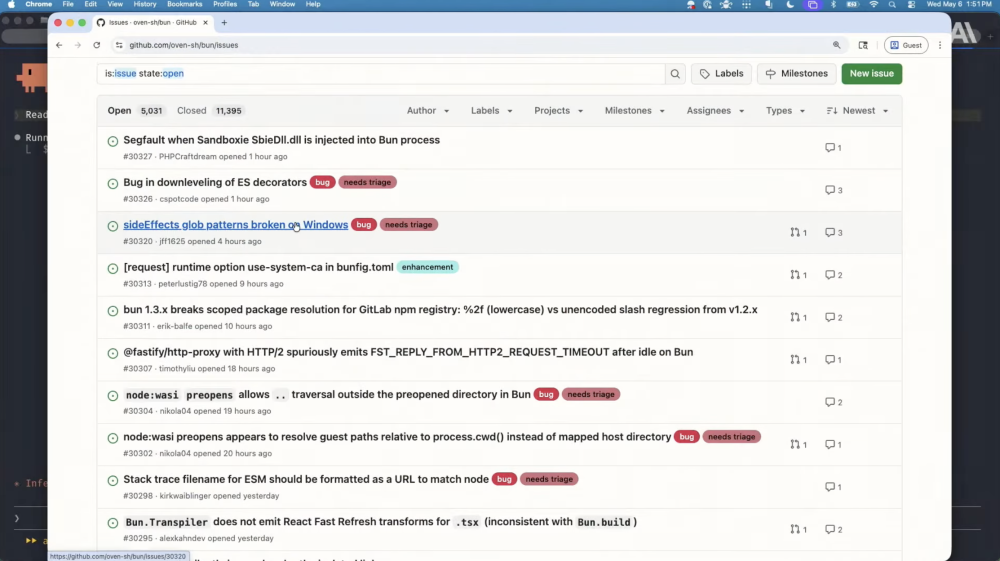Click enhancement label on use-system-ca issue
This screenshot has height=561, width=1000.
click(x=427, y=267)
